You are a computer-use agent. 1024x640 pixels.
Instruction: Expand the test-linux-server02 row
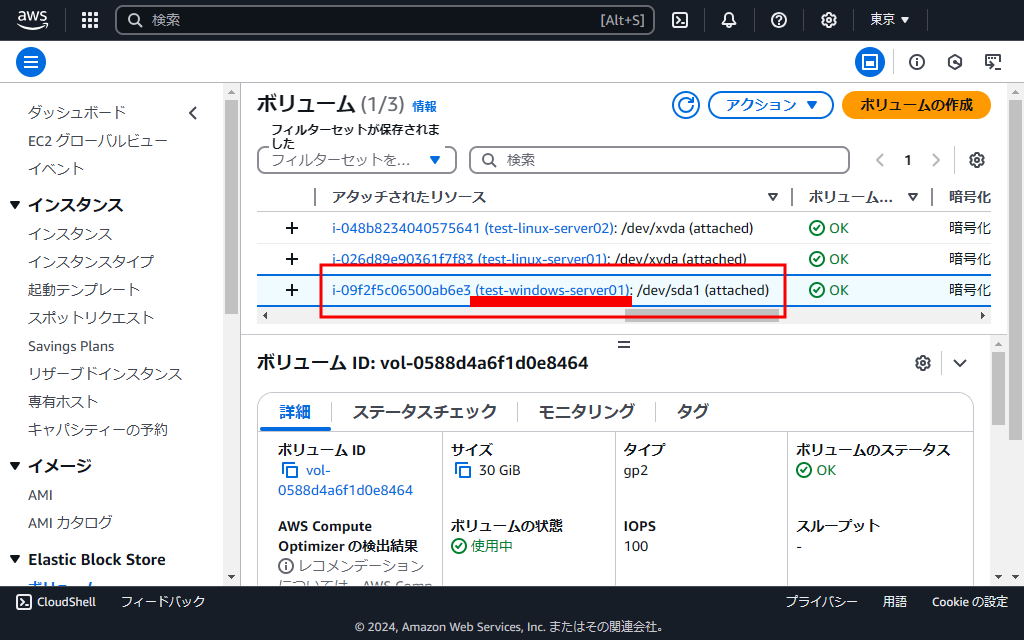click(x=292, y=228)
